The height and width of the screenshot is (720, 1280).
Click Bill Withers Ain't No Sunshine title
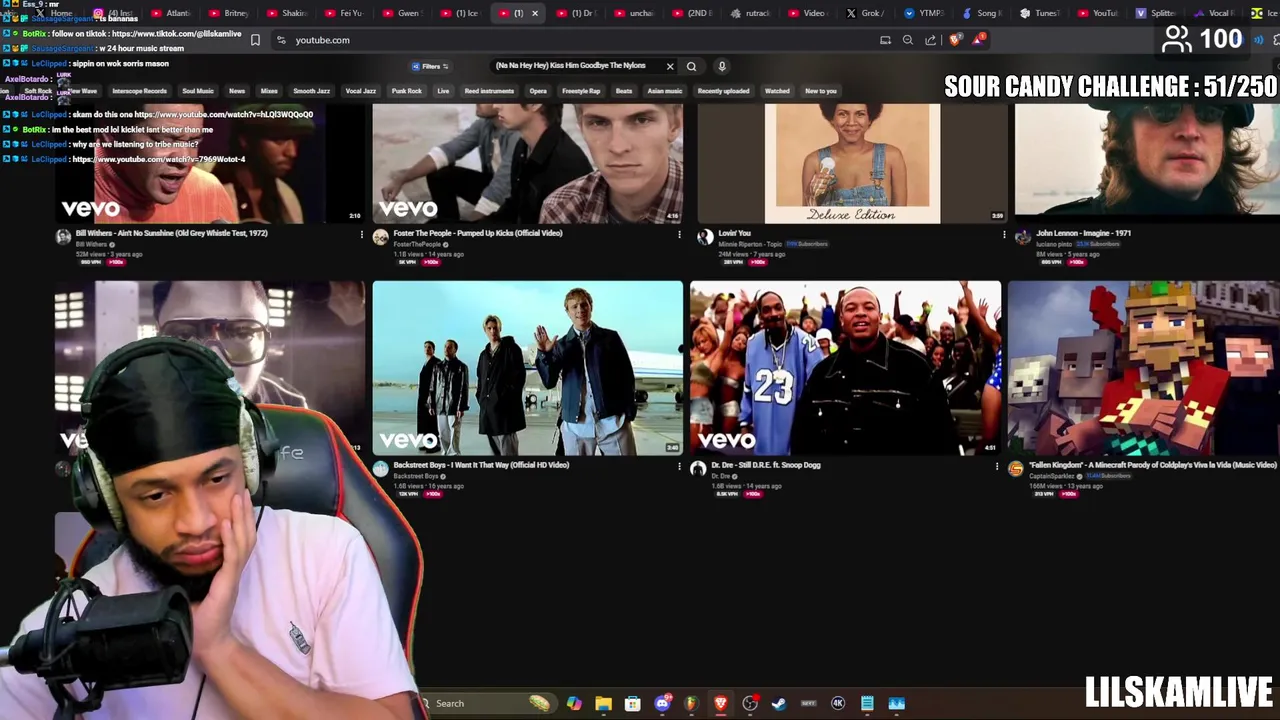pos(172,233)
